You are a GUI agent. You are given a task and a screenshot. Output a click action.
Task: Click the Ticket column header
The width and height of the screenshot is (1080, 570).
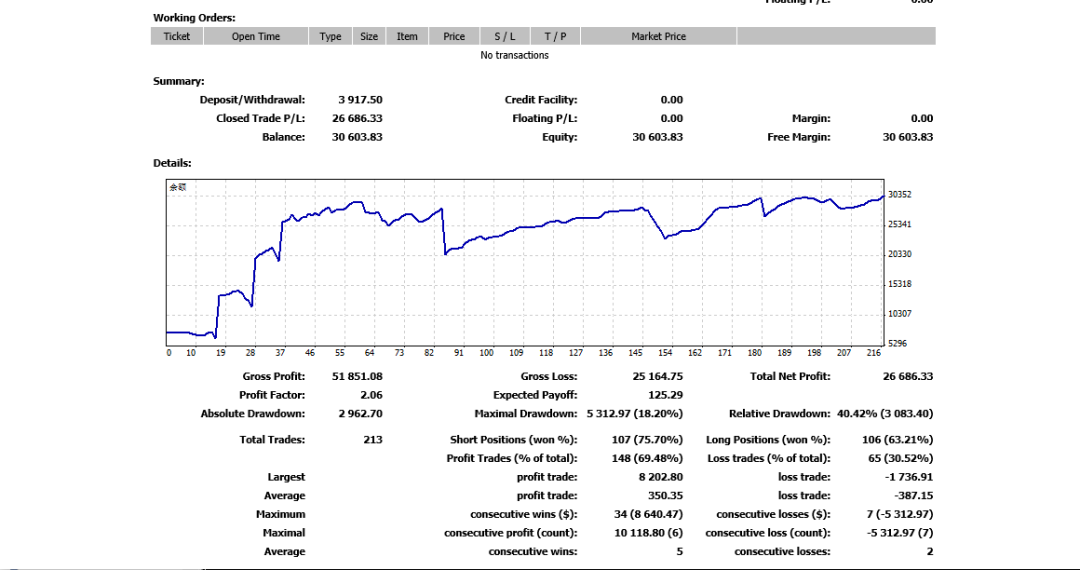[177, 36]
